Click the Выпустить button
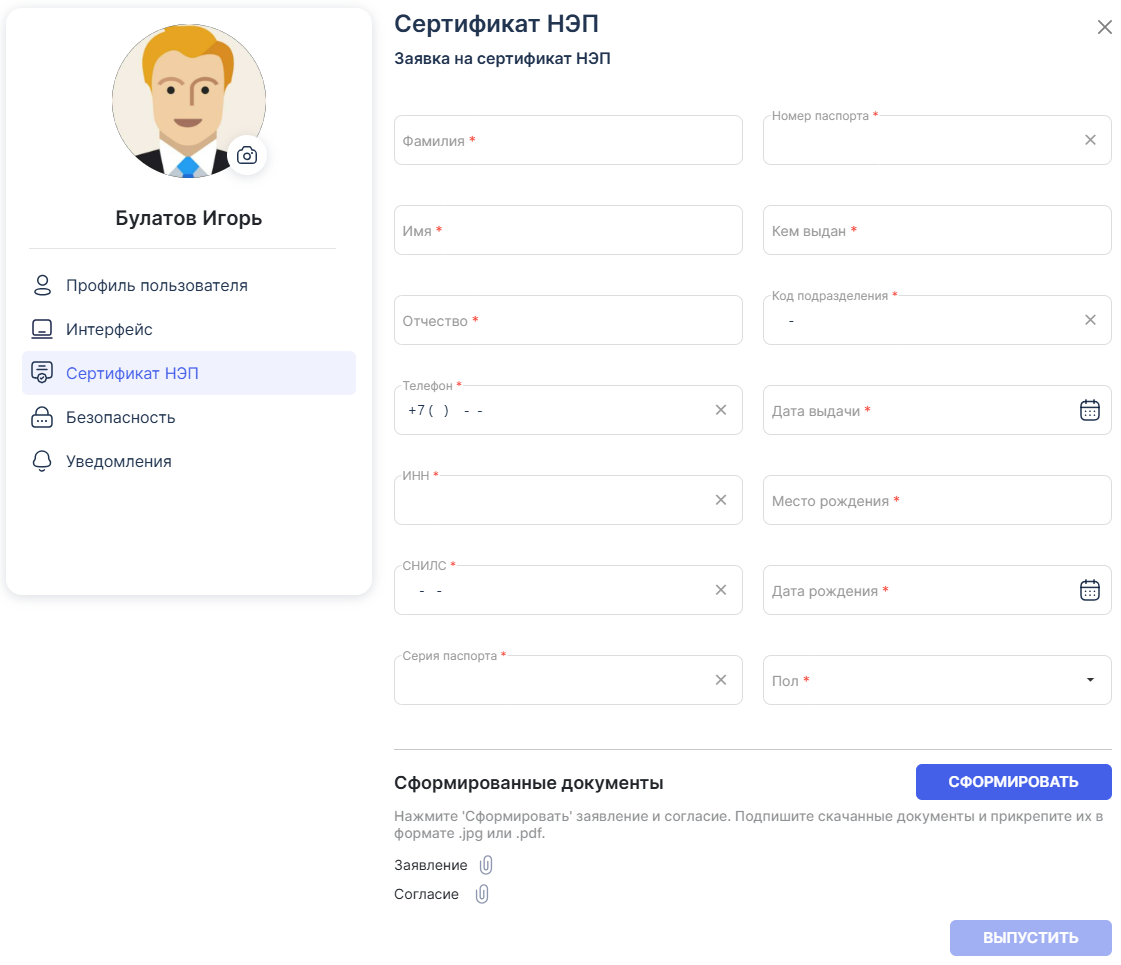The height and width of the screenshot is (965, 1121). [1030, 938]
